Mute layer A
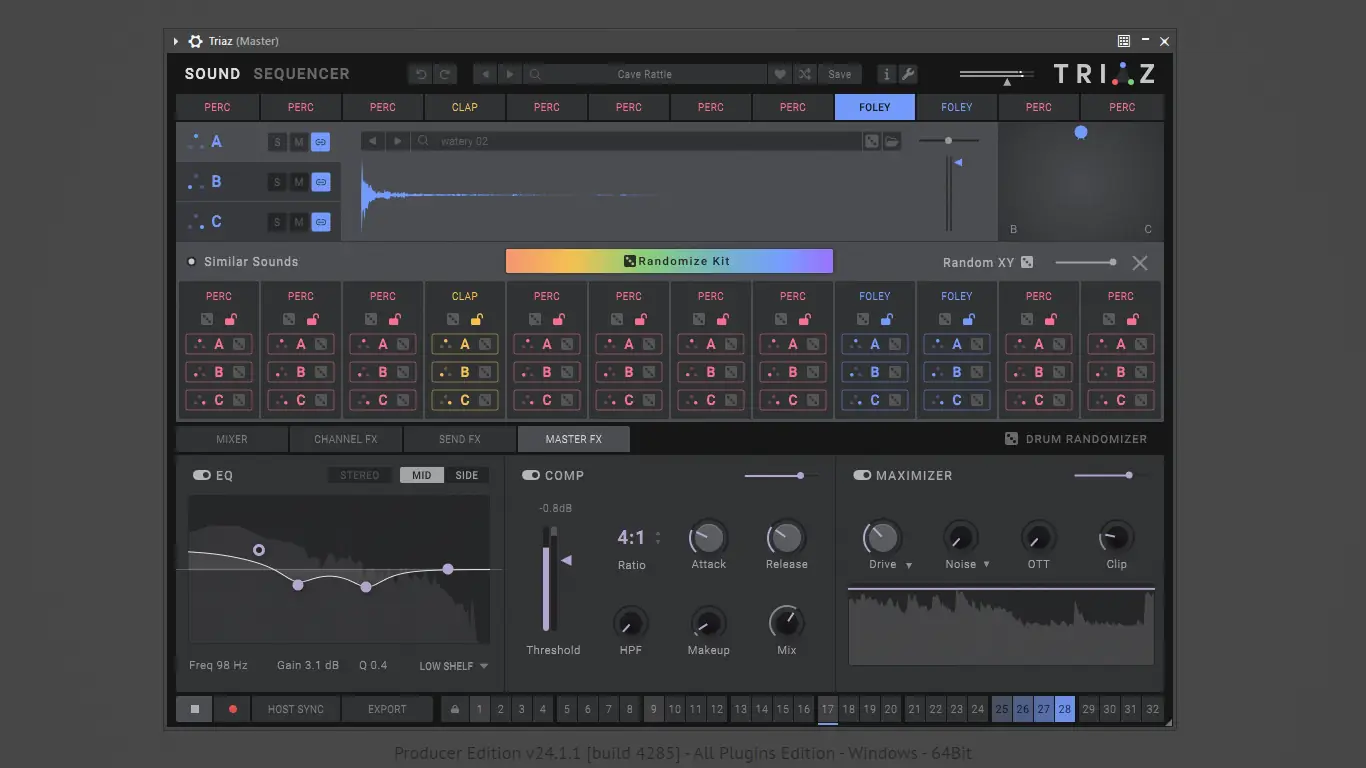The image size is (1366, 768). (298, 142)
